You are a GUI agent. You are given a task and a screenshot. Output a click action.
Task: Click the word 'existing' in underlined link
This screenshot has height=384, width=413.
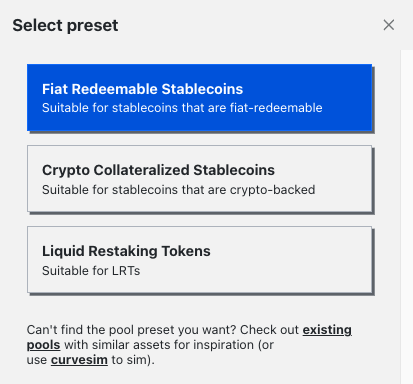[x=327, y=329]
